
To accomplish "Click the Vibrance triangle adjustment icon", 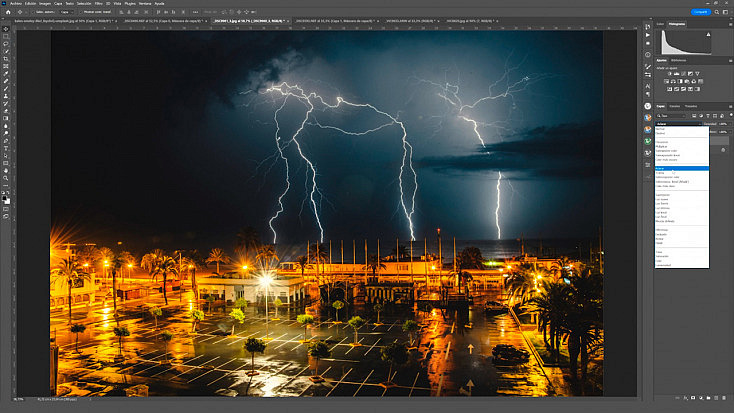I will click(x=697, y=74).
